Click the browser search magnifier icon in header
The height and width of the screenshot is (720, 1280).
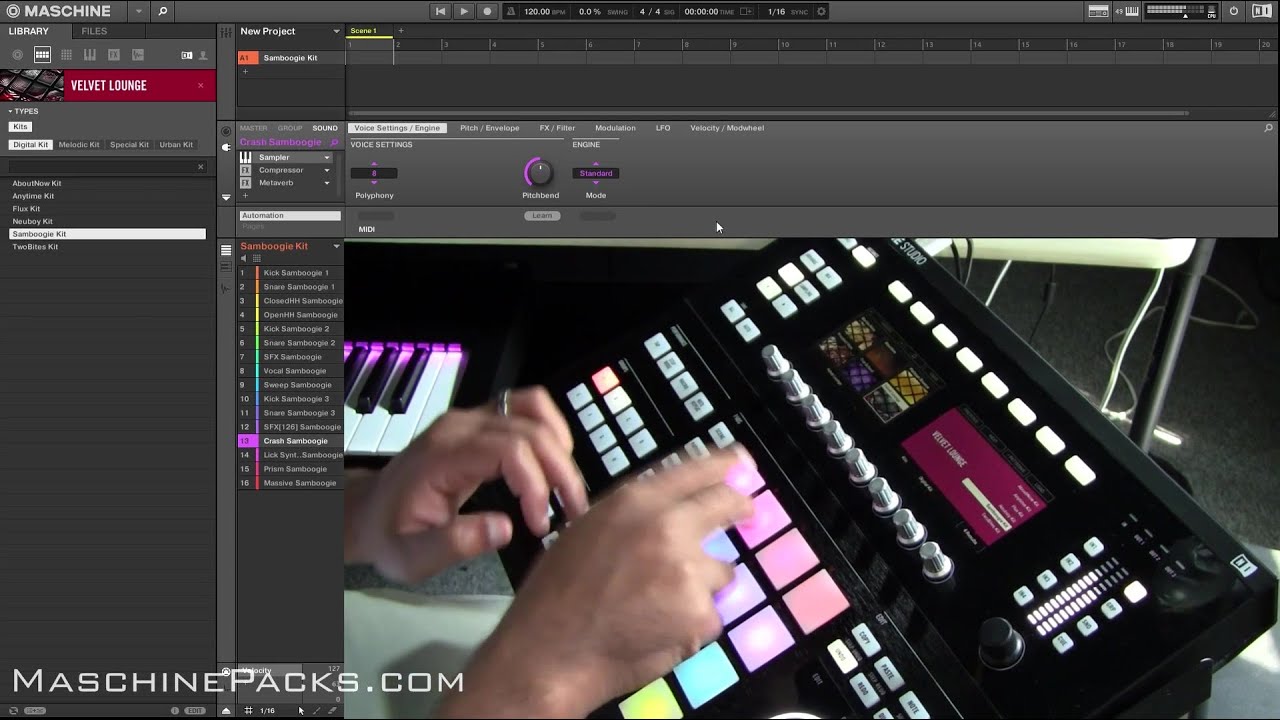click(x=162, y=11)
